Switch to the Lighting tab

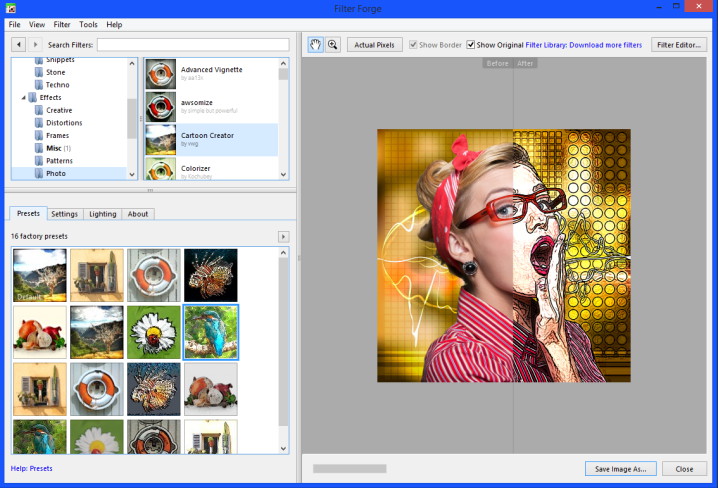tap(103, 214)
